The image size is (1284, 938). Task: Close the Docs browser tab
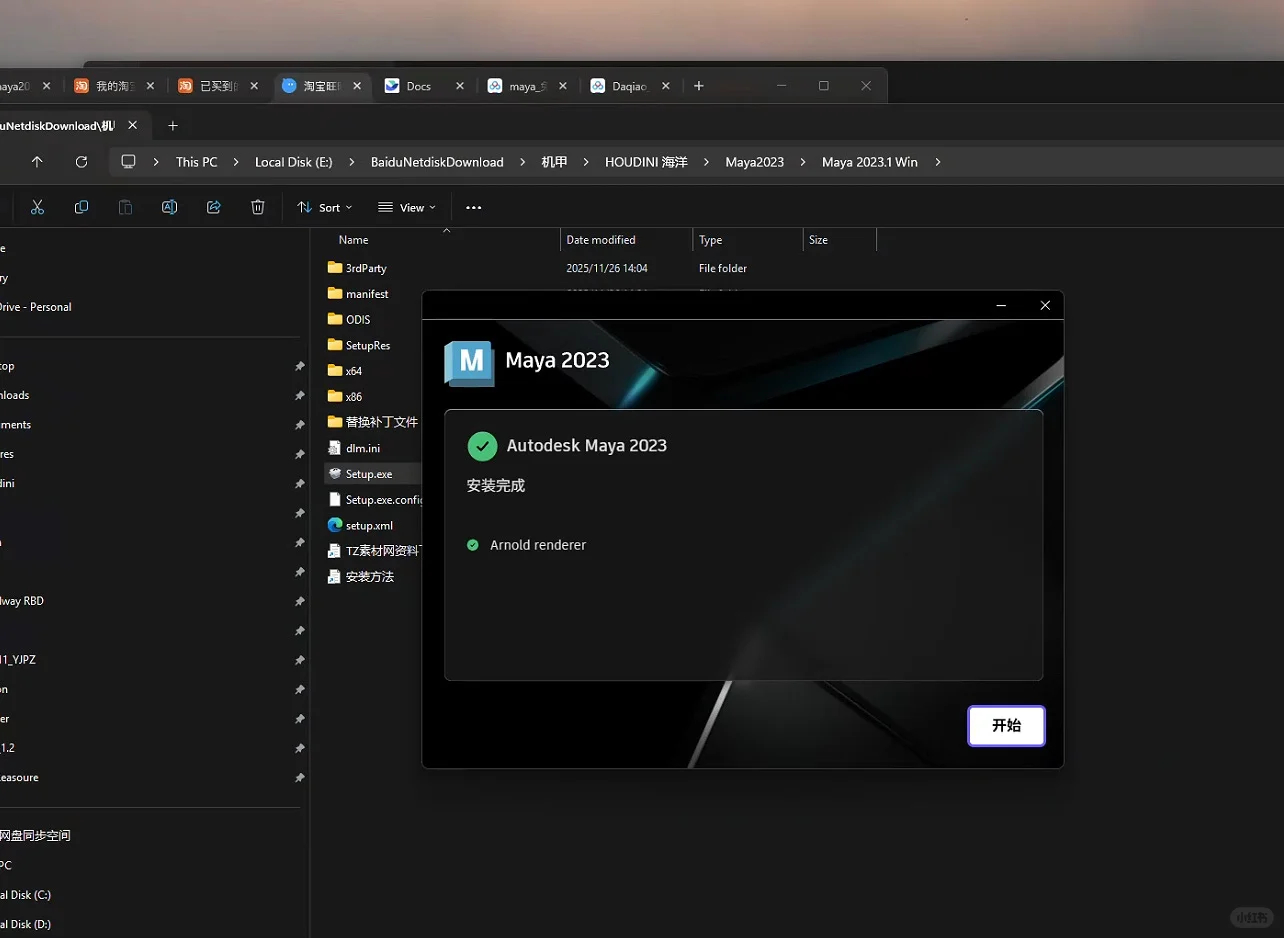460,86
